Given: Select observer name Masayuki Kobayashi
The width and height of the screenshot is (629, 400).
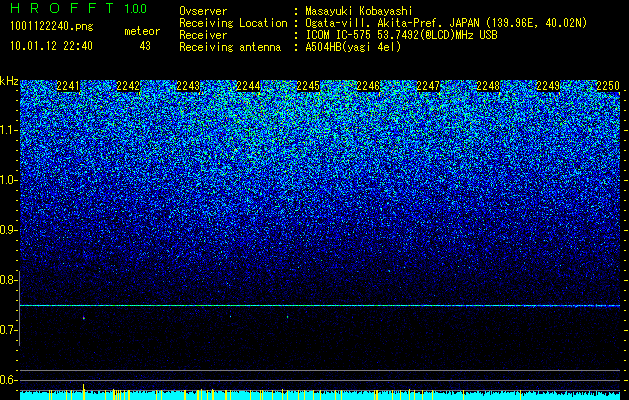Looking at the screenshot, I should pyautogui.click(x=359, y=11).
